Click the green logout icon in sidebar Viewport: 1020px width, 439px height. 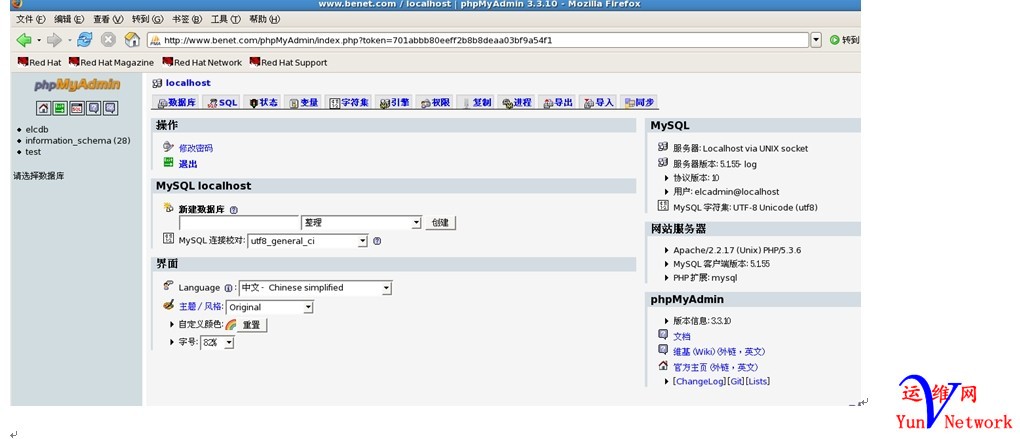[x=60, y=108]
